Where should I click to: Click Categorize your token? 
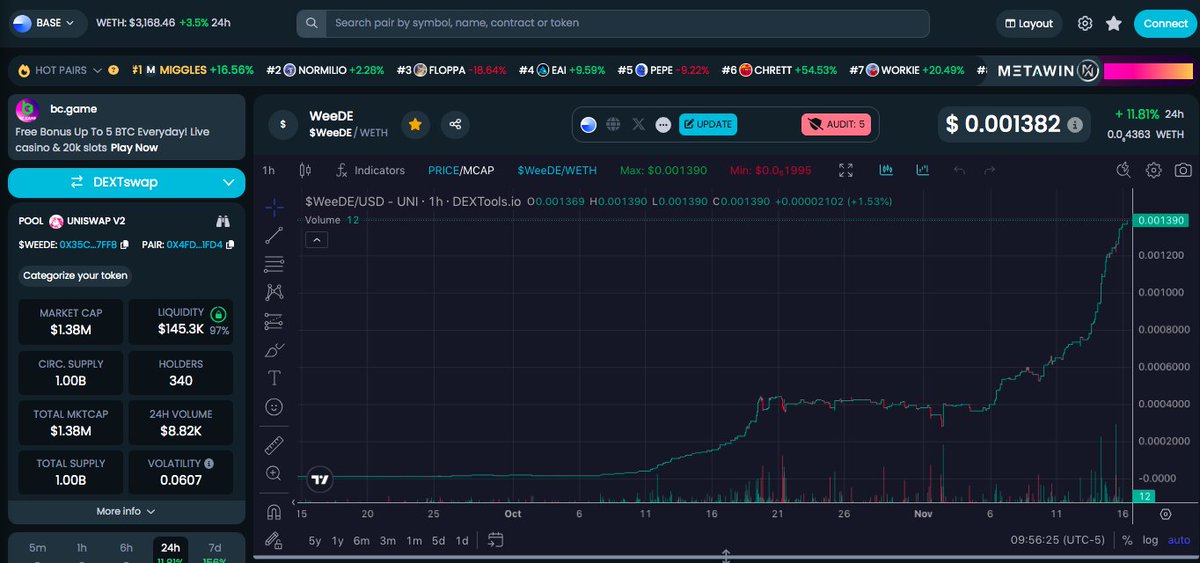(x=76, y=275)
